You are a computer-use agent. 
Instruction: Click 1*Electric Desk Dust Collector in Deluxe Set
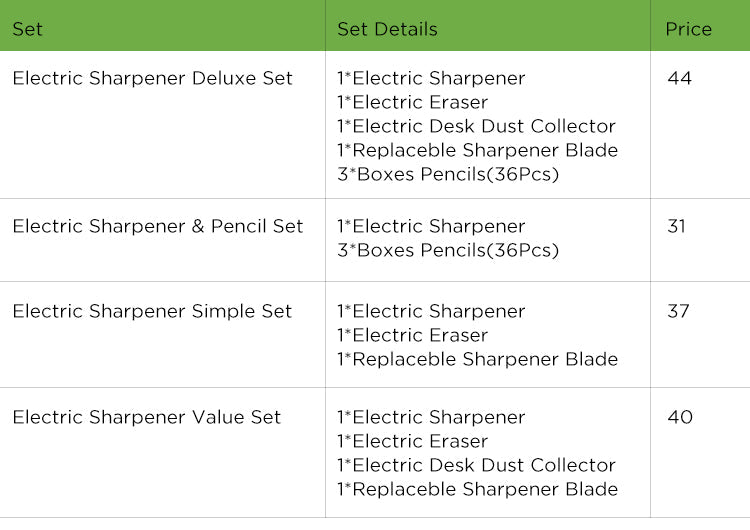[476, 126]
